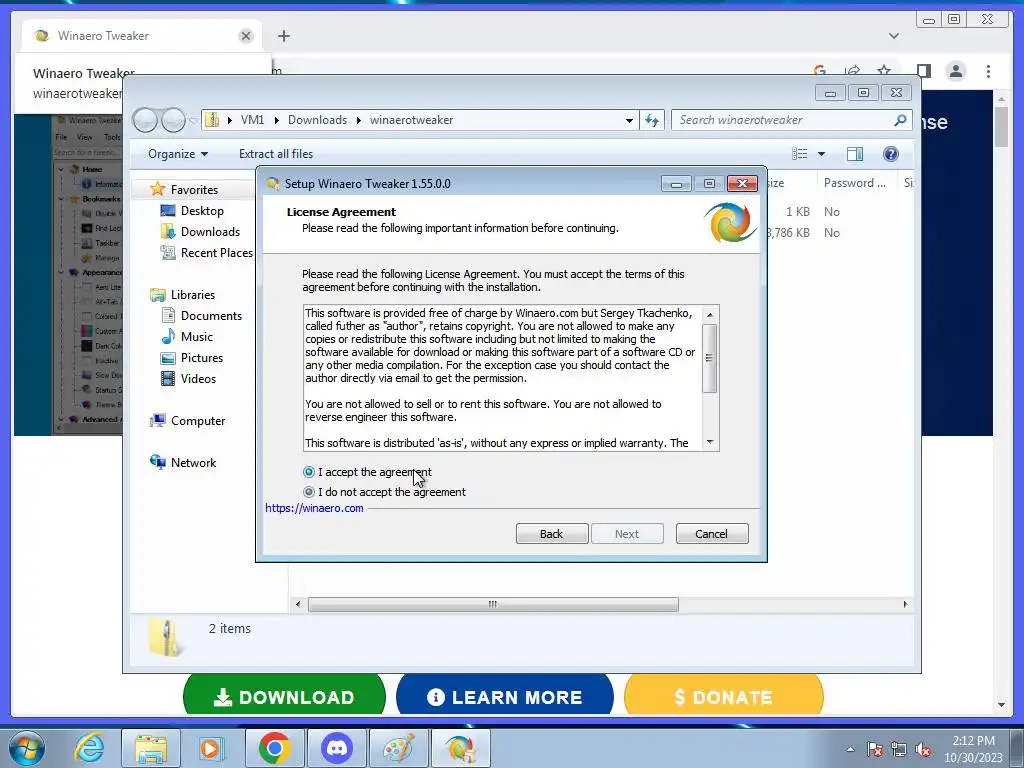The image size is (1024, 768).
Task: Open Chrome side panel icon
Action: coord(923,71)
